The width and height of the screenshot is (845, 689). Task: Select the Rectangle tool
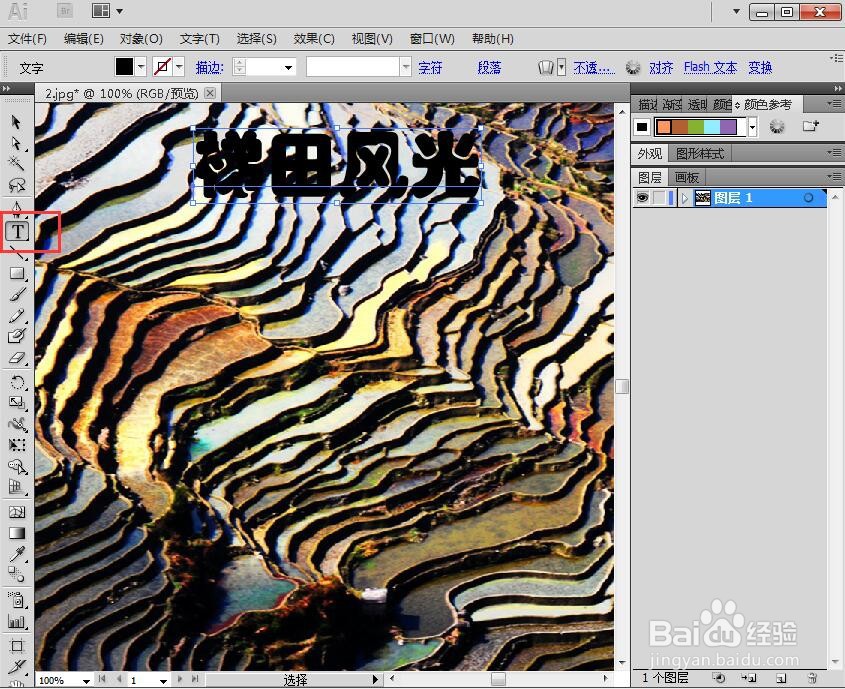[16, 273]
